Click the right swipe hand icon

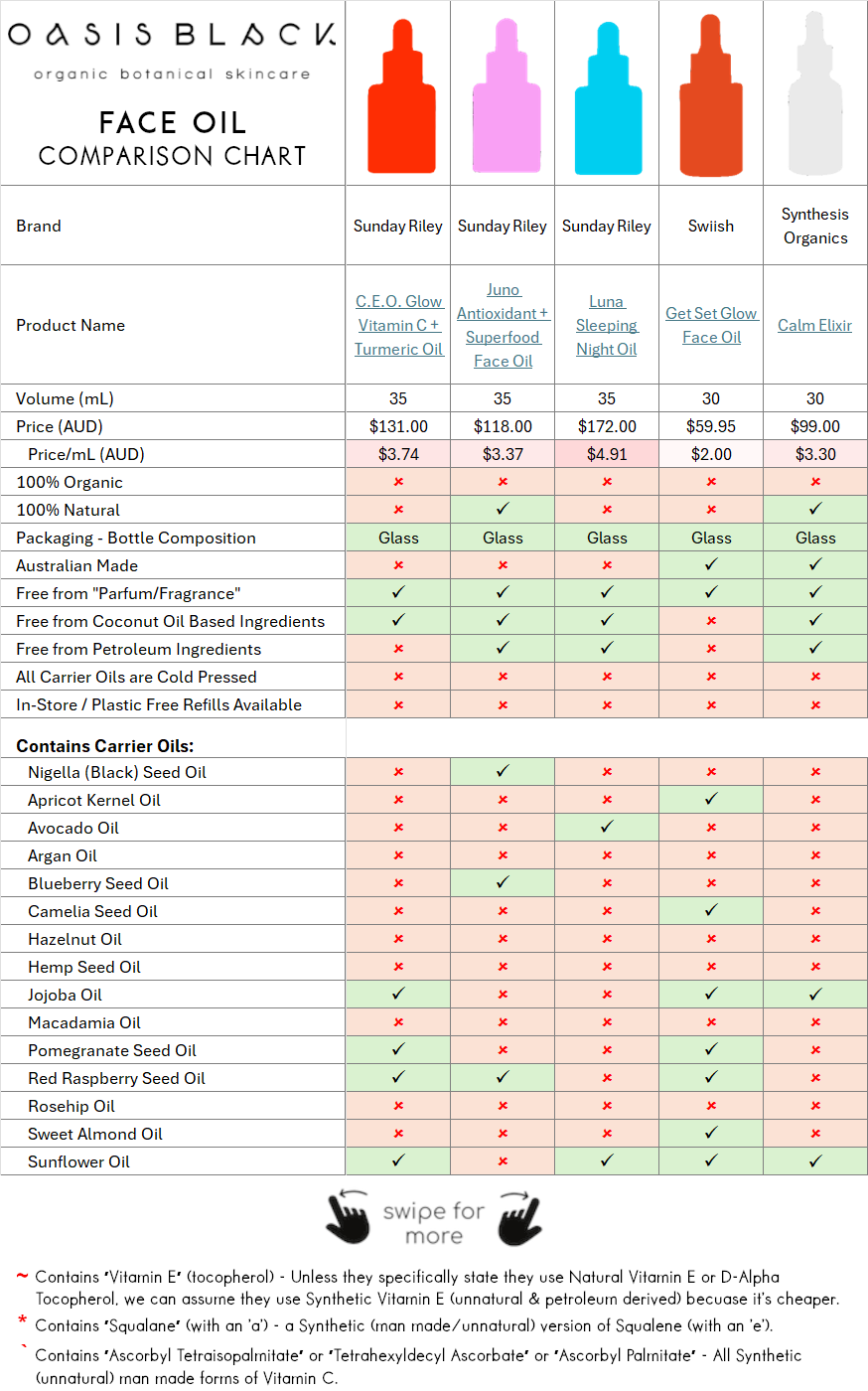coord(519,1217)
